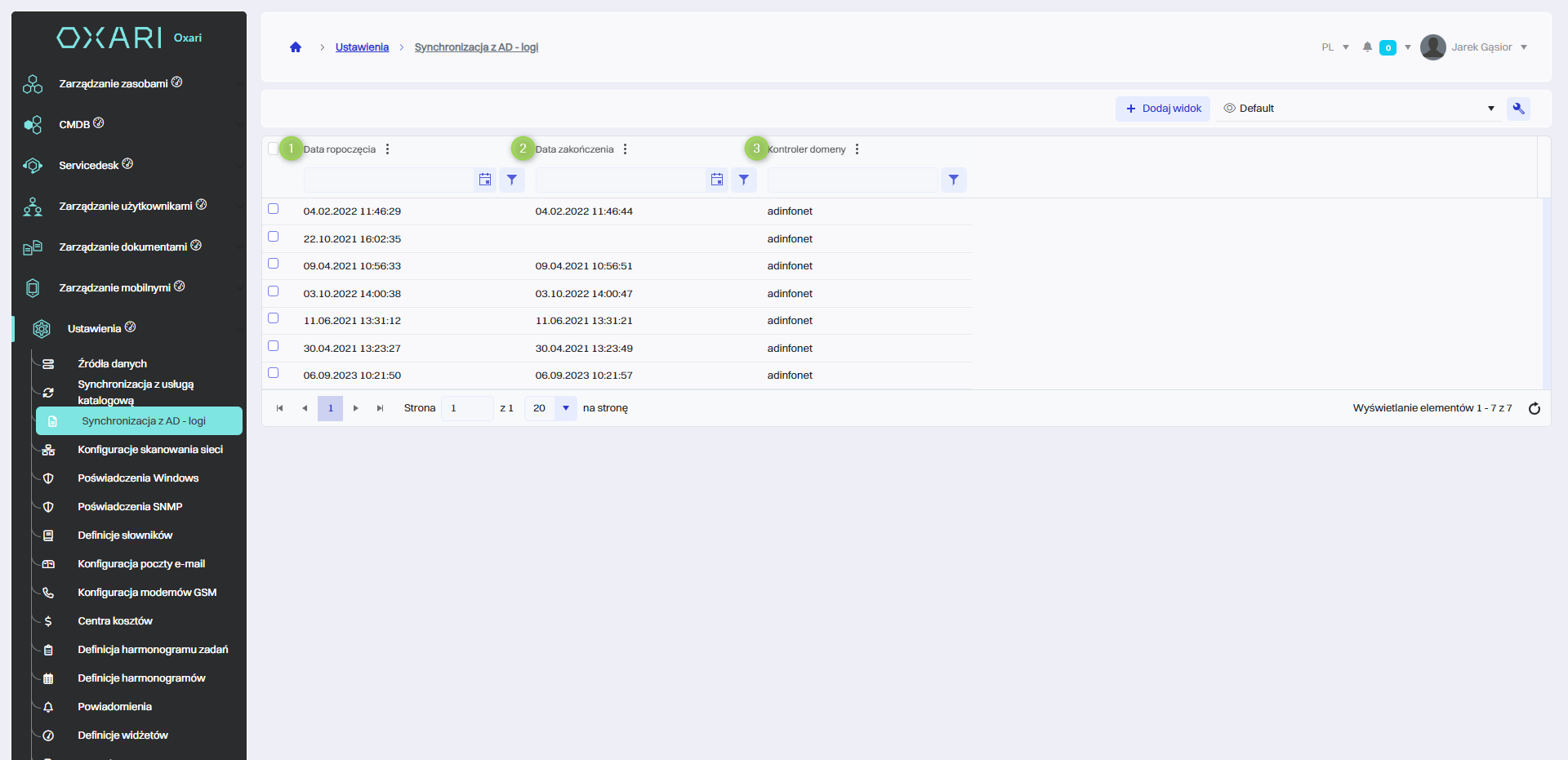Click the Dodaj widok button
The width and height of the screenshot is (1568, 760).
point(1163,109)
